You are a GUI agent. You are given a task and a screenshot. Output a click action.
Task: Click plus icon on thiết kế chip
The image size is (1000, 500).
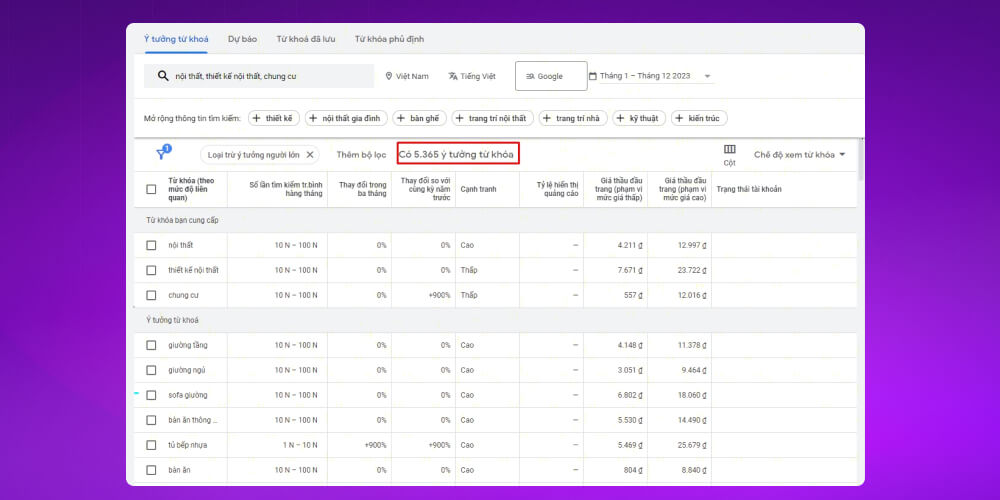pyautogui.click(x=256, y=118)
